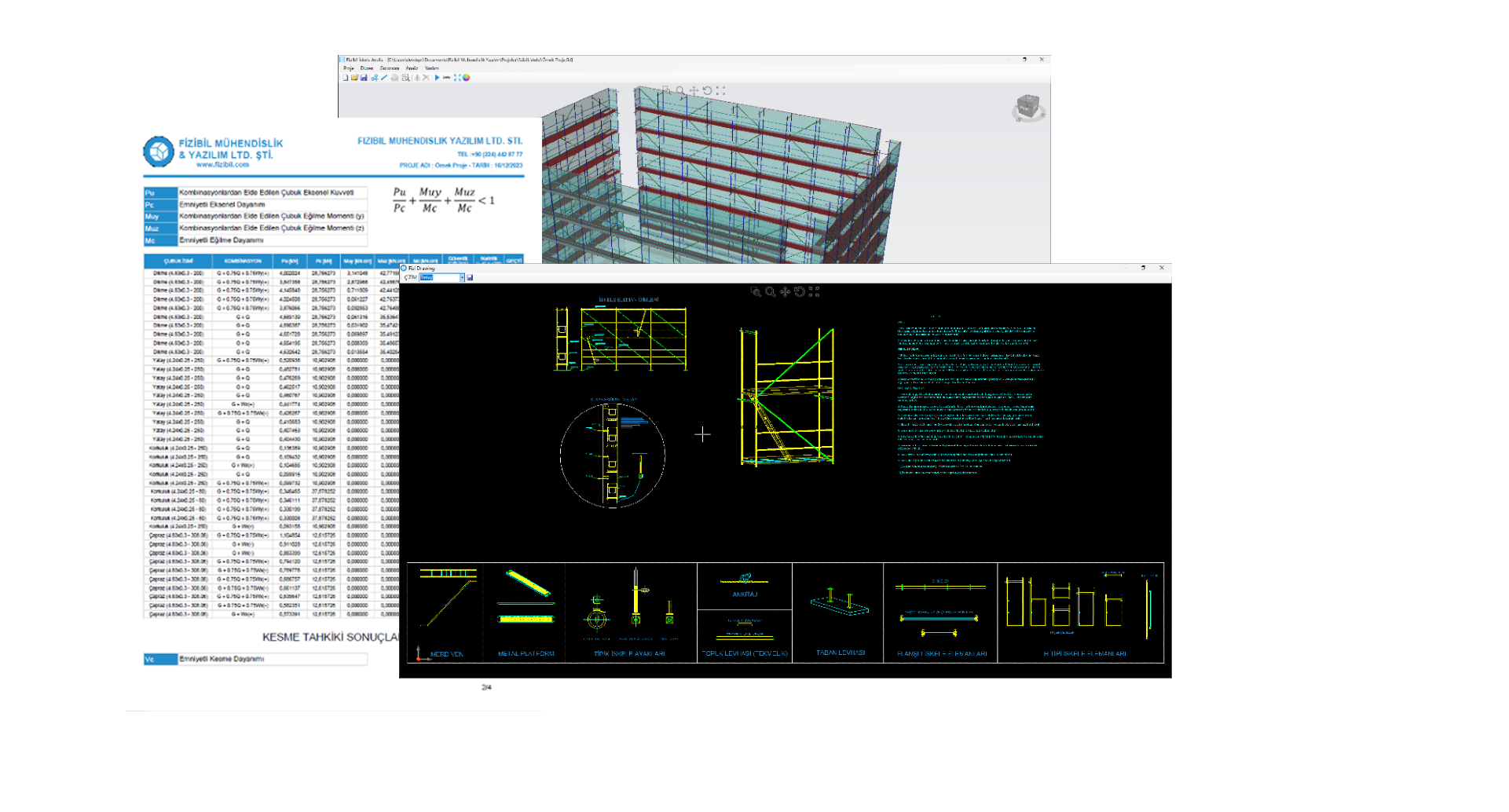Click the 3D view cube navigator
Image resolution: width=1509 pixels, height=812 pixels.
pos(1027,107)
